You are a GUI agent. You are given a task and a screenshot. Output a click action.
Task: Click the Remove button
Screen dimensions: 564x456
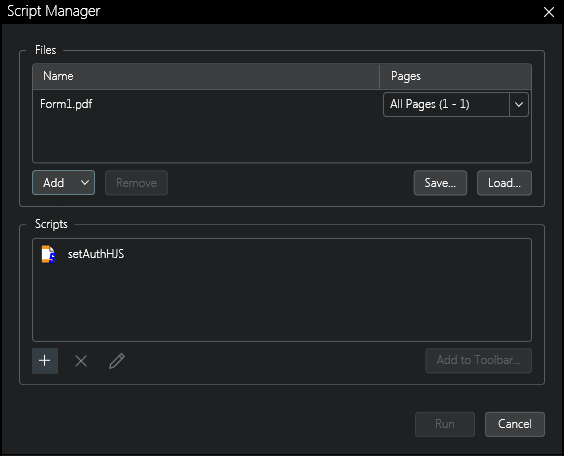tap(136, 183)
